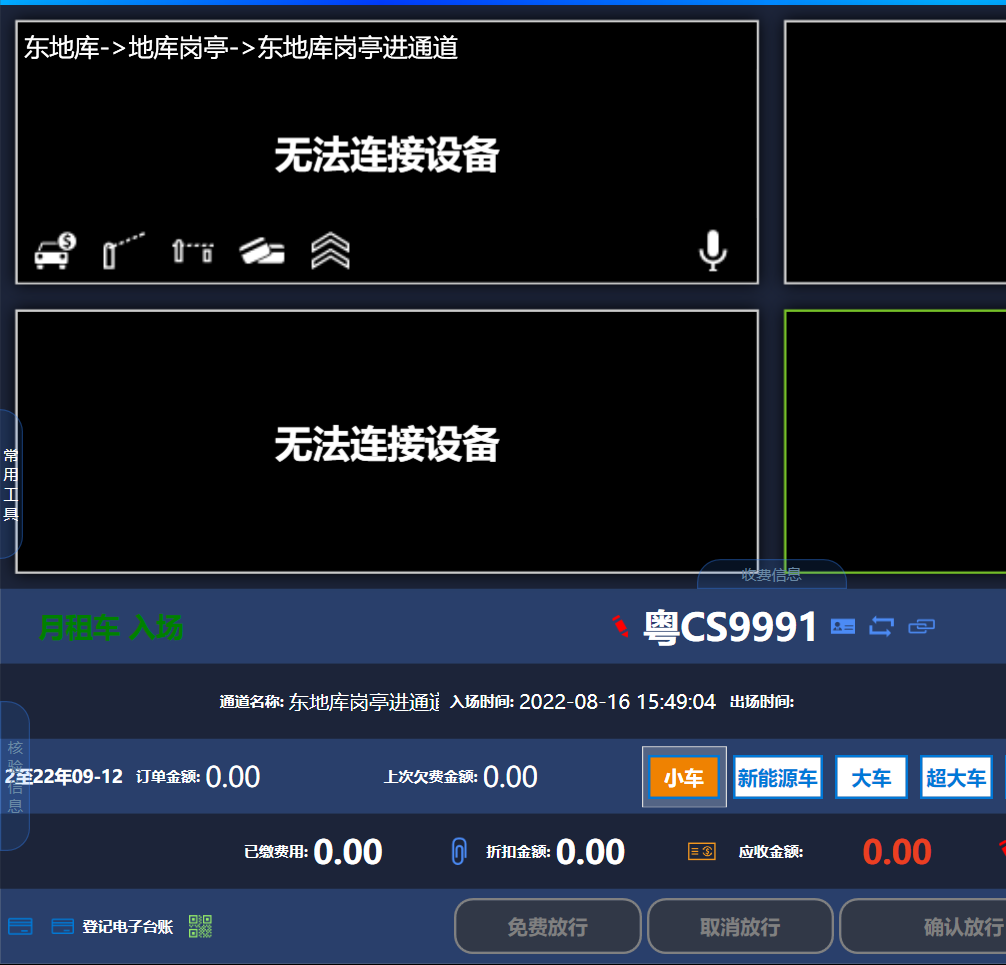Click the 订单金额 value 0.00
This screenshot has width=1006, height=965.
tap(233, 777)
